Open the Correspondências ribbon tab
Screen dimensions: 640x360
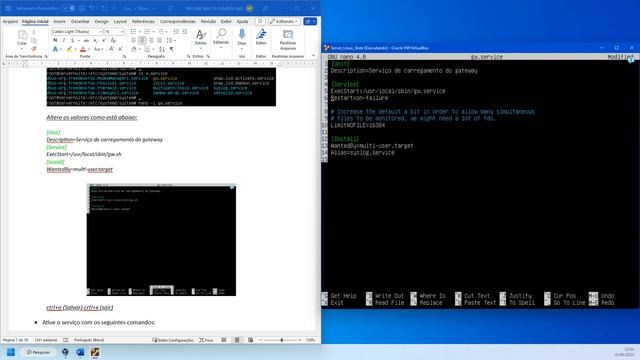[x=178, y=21]
